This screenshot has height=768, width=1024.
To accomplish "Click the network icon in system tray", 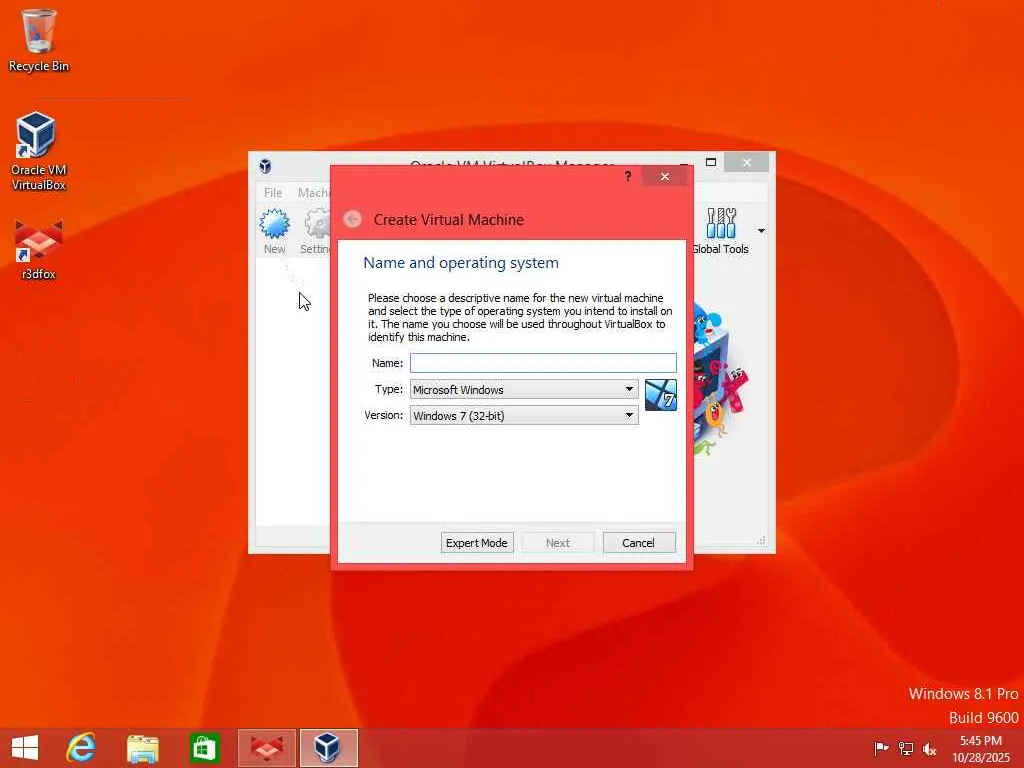I will click(x=905, y=748).
